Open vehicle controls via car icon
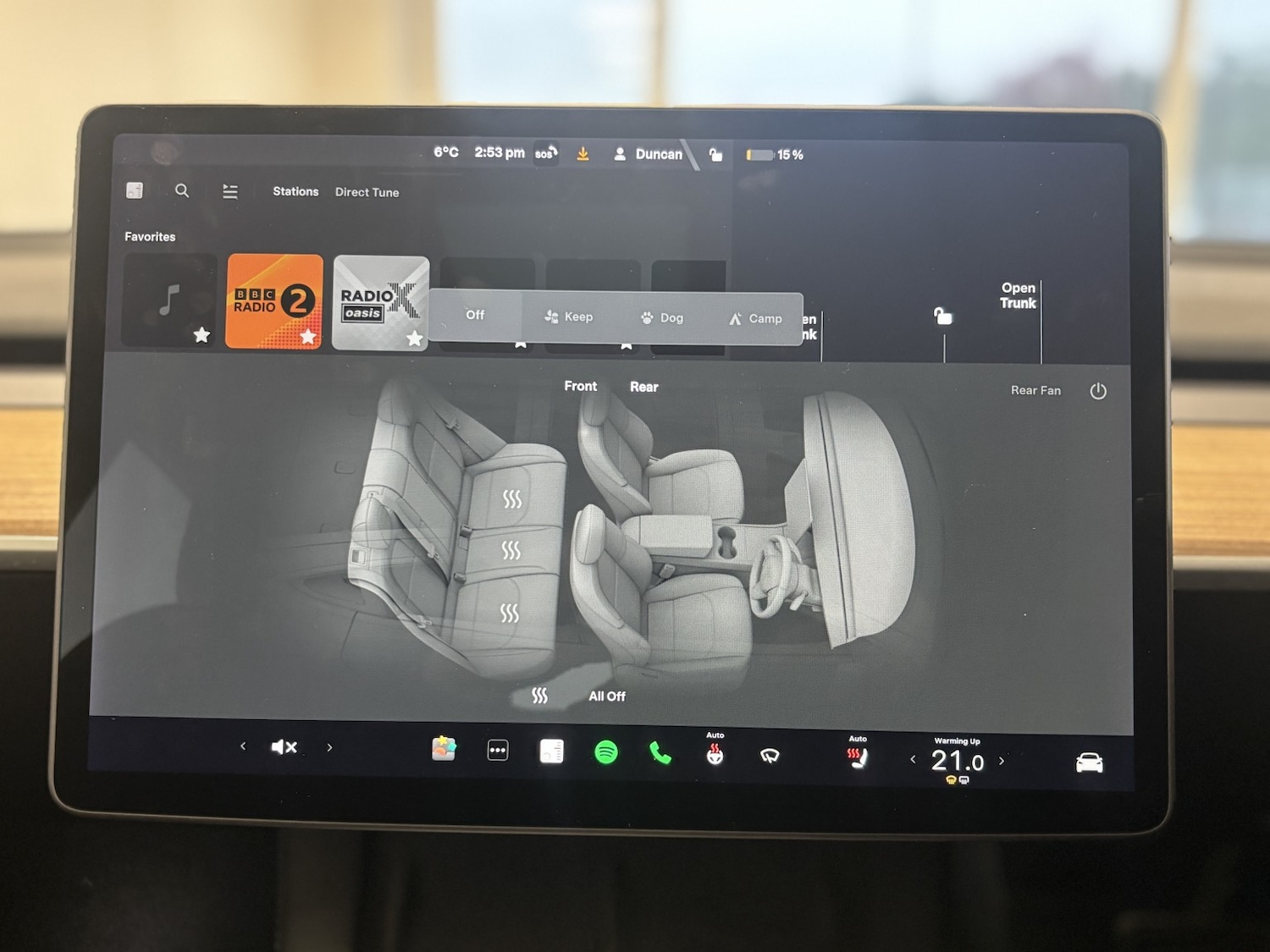 pyautogui.click(x=1089, y=763)
